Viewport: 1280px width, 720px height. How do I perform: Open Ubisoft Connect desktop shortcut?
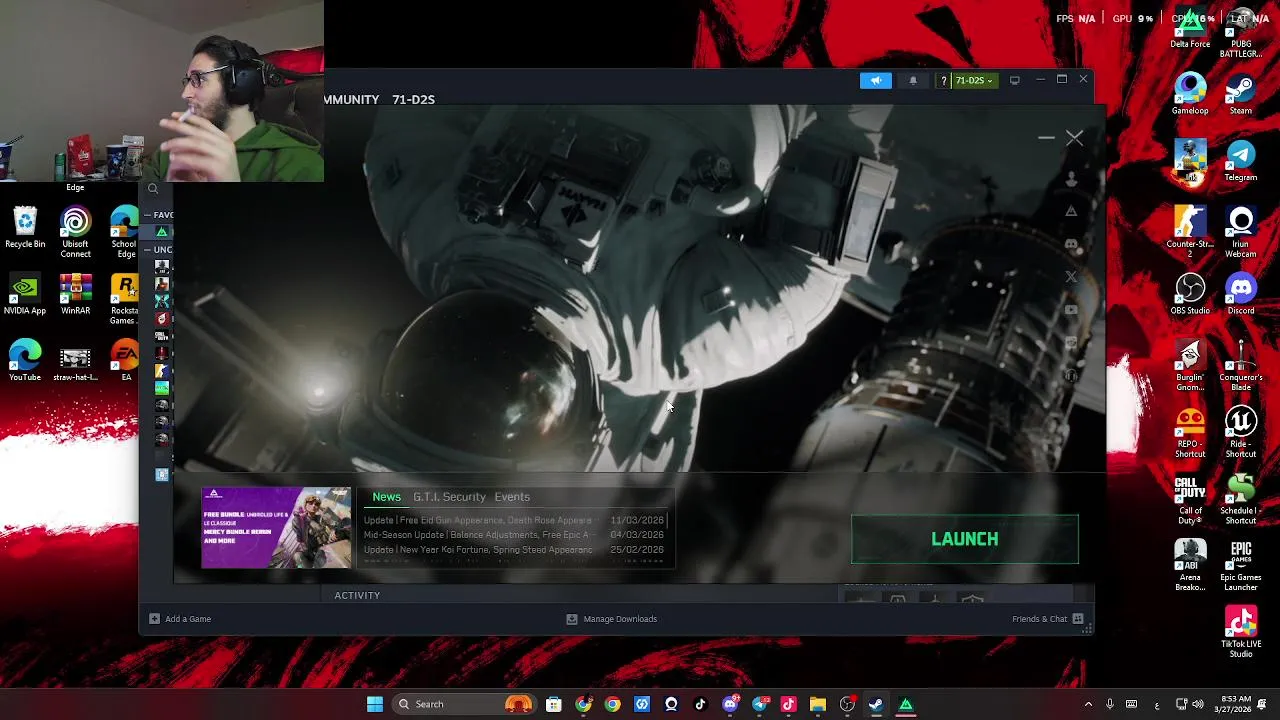(75, 232)
